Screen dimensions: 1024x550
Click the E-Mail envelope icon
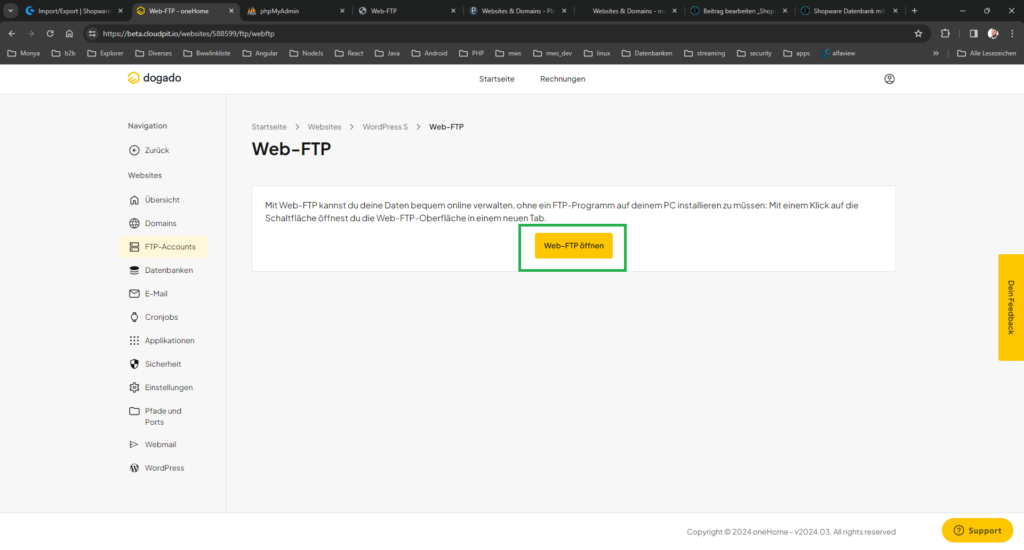coord(135,294)
